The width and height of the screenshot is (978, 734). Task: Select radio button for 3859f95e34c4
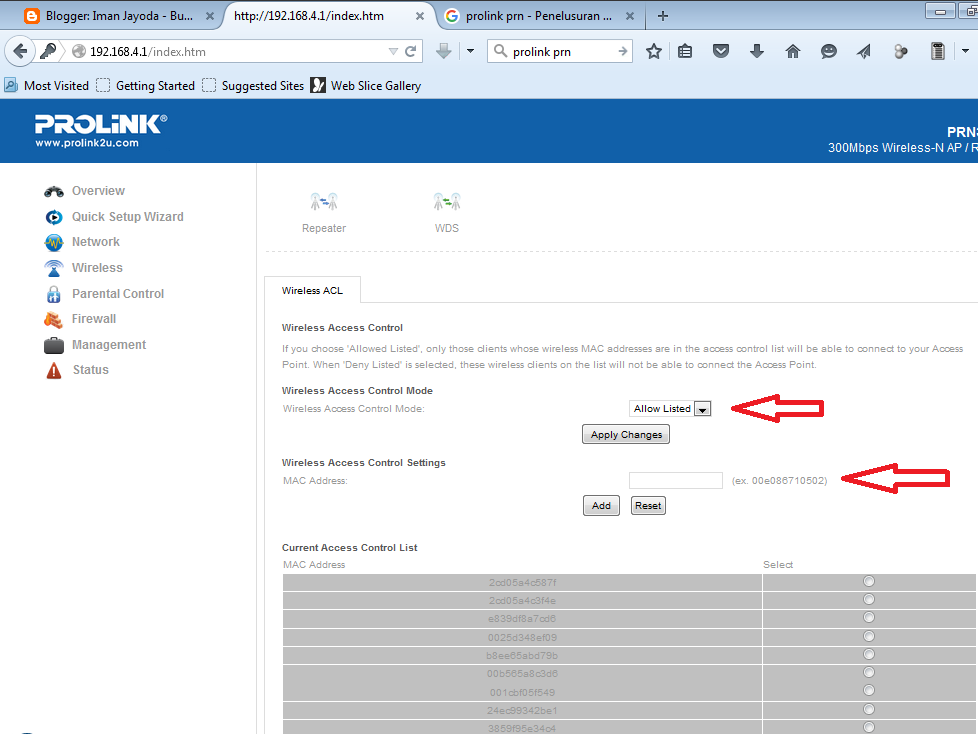coord(869,727)
